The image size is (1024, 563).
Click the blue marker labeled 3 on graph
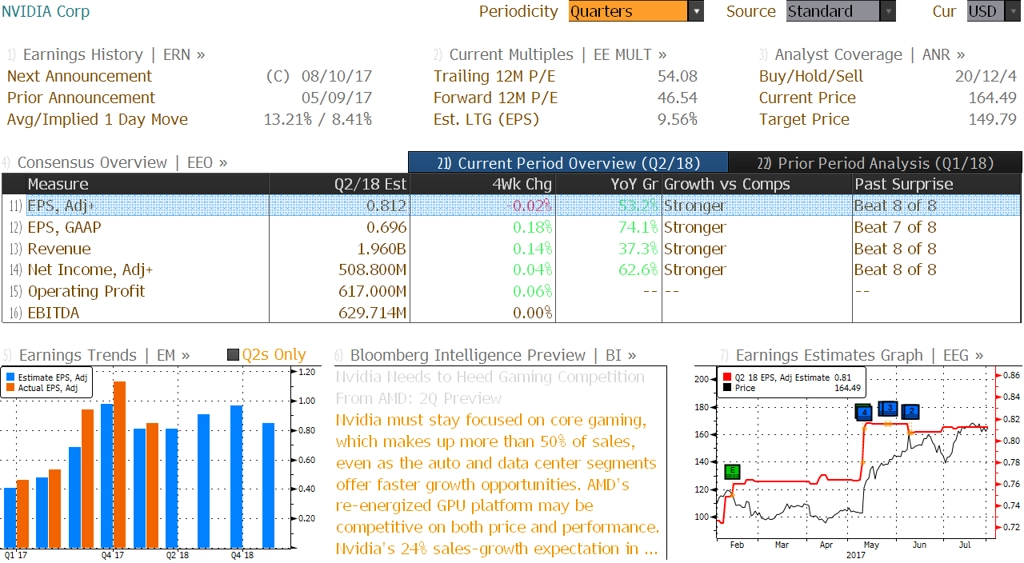(888, 409)
